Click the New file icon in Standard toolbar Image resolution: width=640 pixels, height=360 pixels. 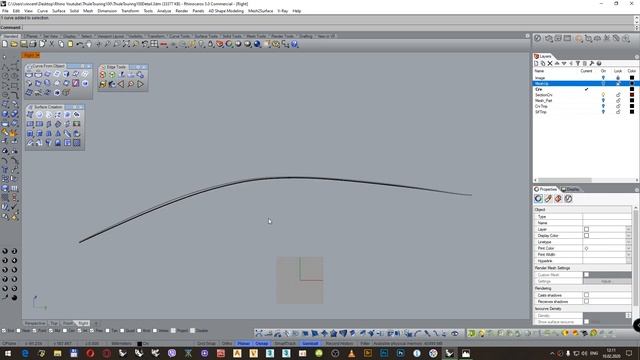click(x=5, y=44)
